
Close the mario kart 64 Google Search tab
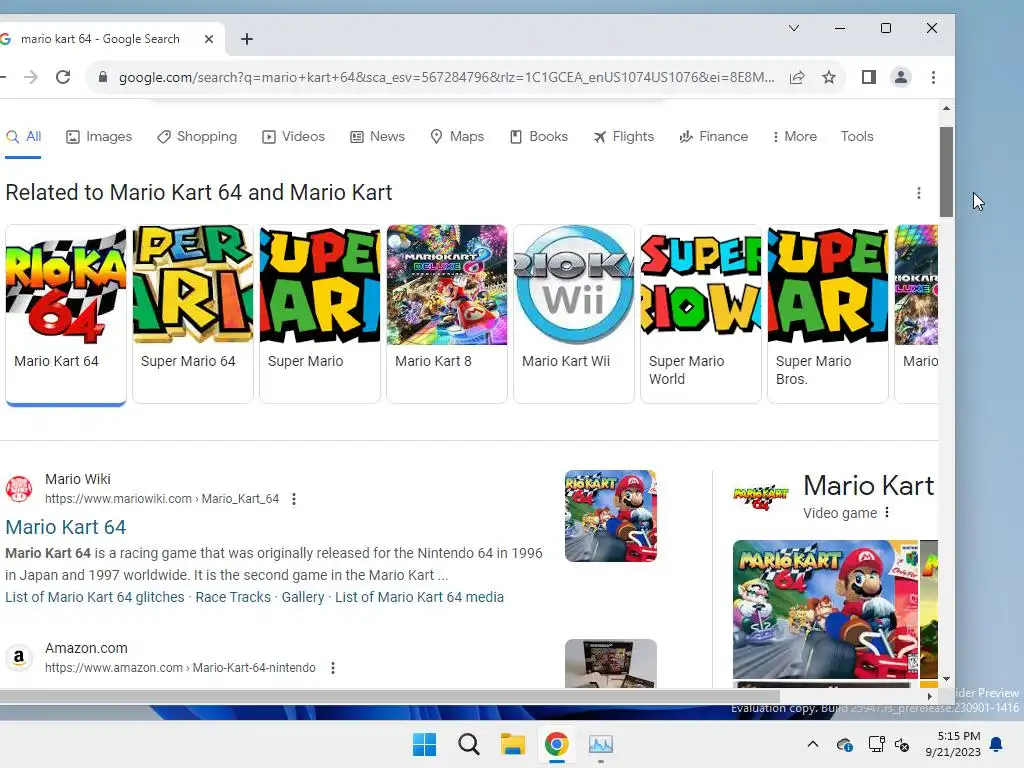click(x=209, y=39)
